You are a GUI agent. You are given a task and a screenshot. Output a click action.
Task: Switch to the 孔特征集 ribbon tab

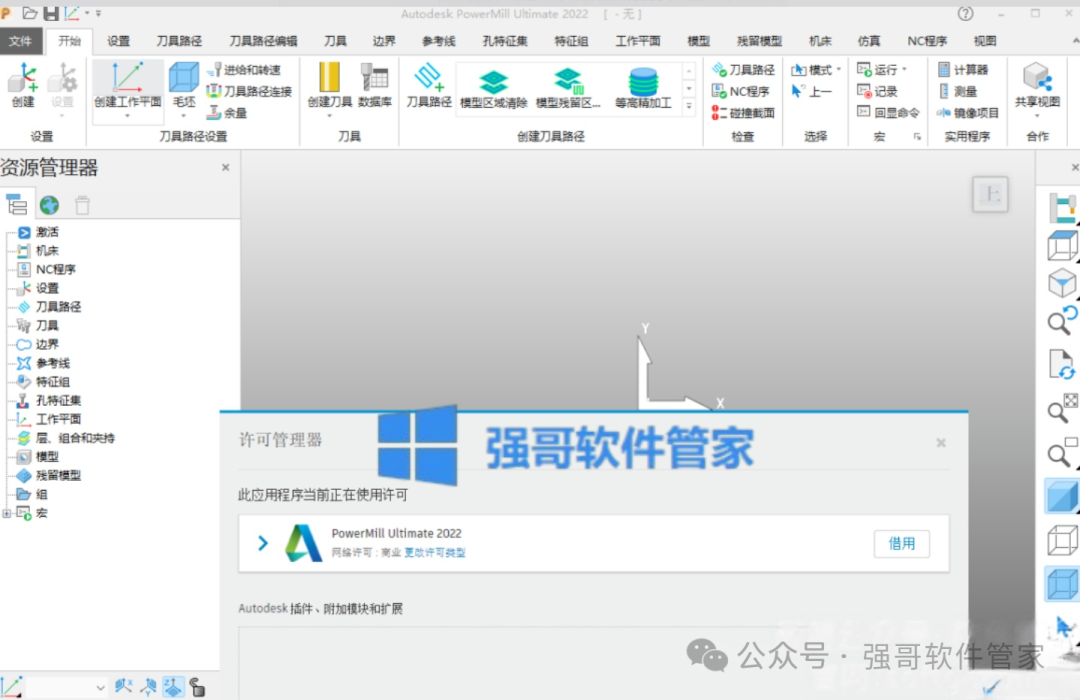[x=505, y=41]
